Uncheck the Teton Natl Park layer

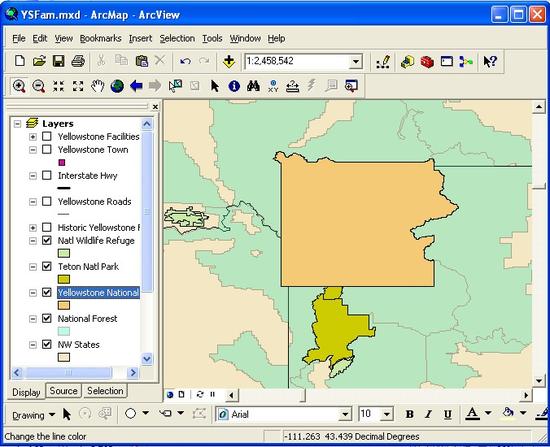[47, 266]
